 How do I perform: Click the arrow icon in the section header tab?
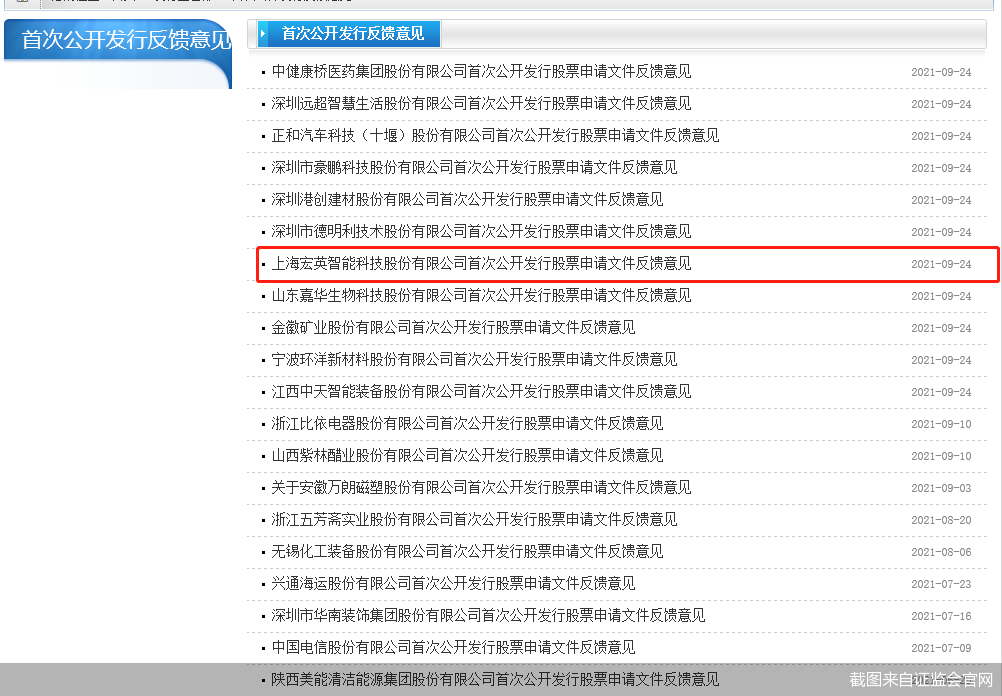click(x=263, y=33)
